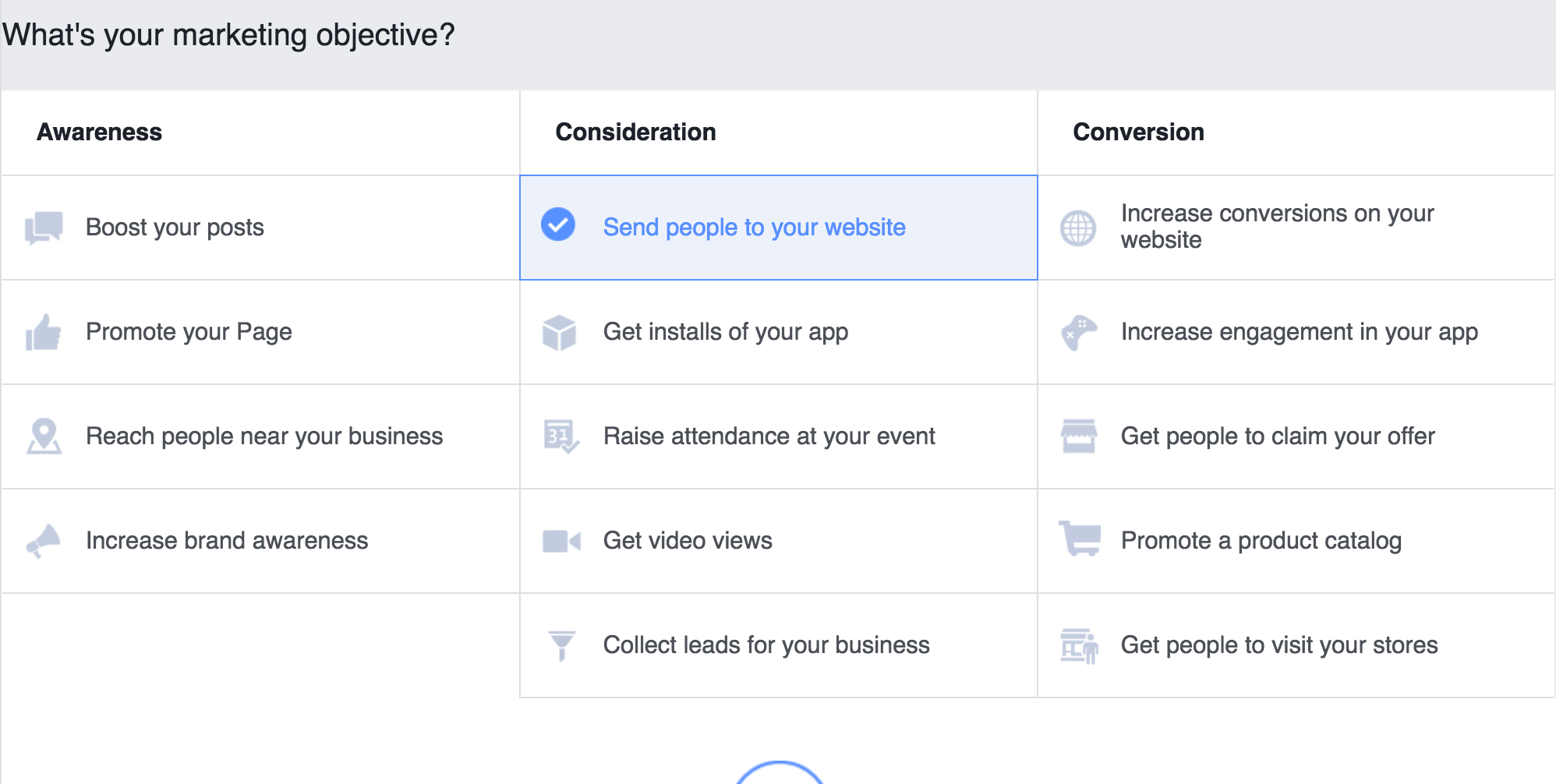This screenshot has height=784, width=1556.
Task: Click the video camera icon
Action: click(x=561, y=541)
